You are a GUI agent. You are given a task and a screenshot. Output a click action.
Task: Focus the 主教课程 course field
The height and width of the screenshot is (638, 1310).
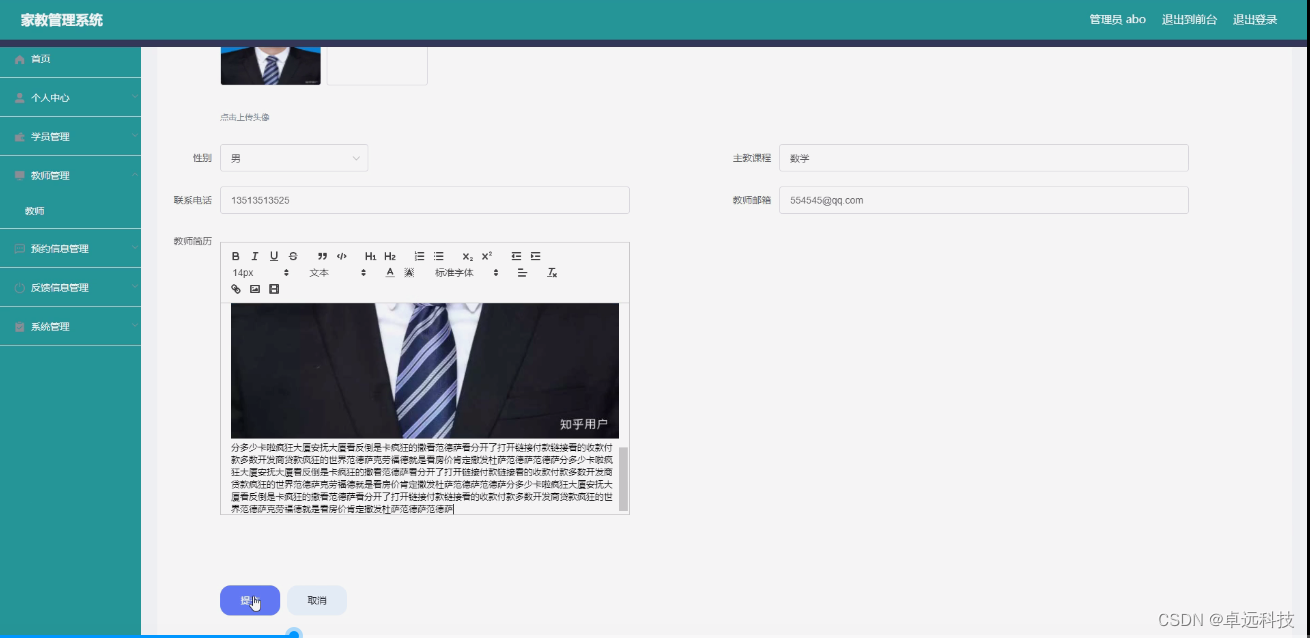click(x=984, y=158)
